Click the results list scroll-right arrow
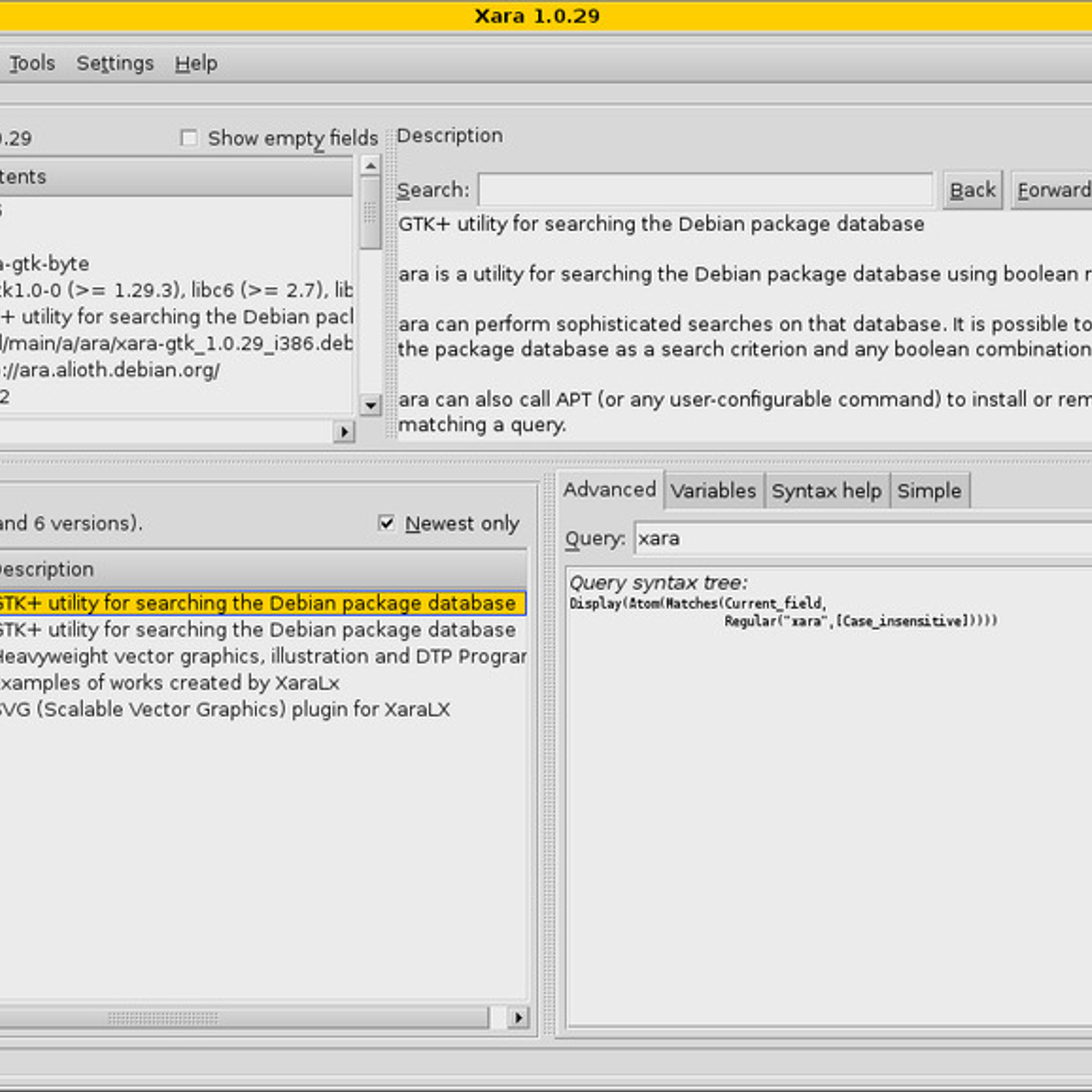The image size is (1092, 1092). click(519, 1018)
